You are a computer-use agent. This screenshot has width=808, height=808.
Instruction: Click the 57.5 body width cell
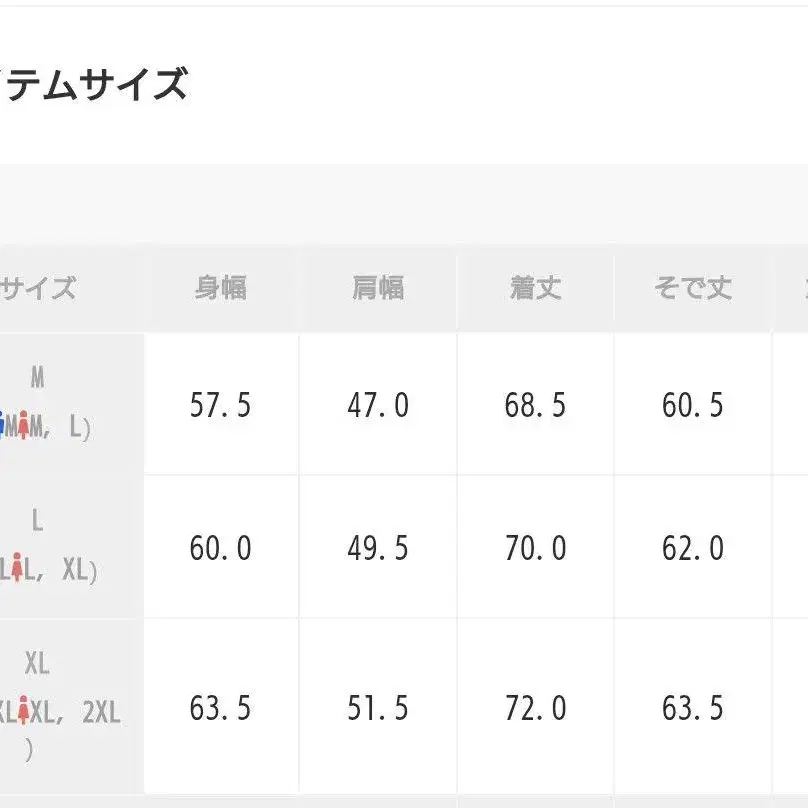[x=221, y=405]
